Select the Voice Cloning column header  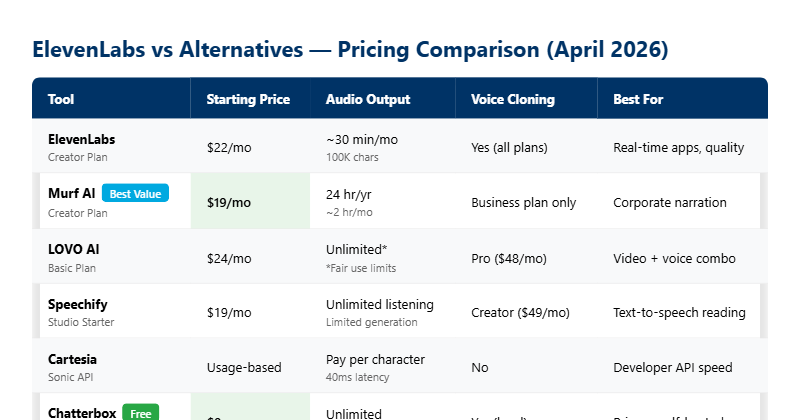tap(513, 99)
